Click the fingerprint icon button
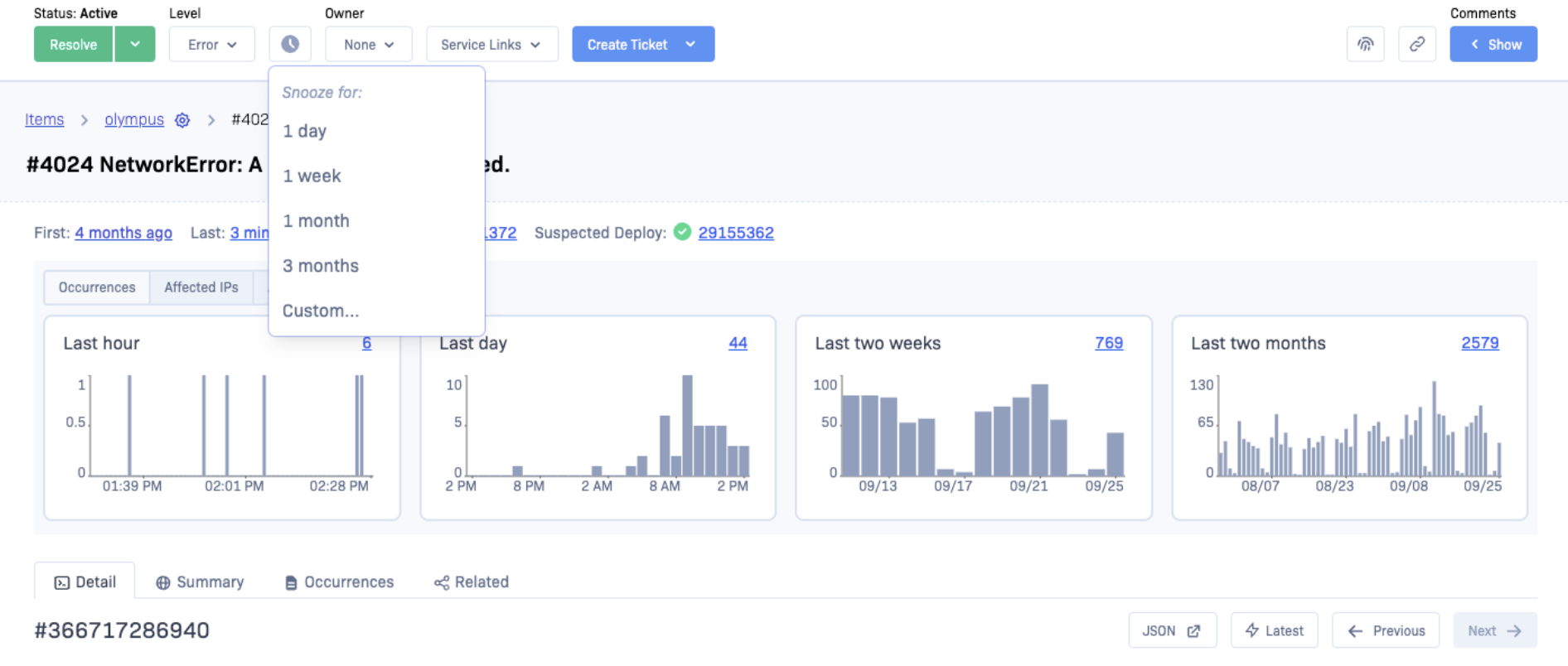Screen dimensions: 1568x666 pyautogui.click(x=1365, y=45)
